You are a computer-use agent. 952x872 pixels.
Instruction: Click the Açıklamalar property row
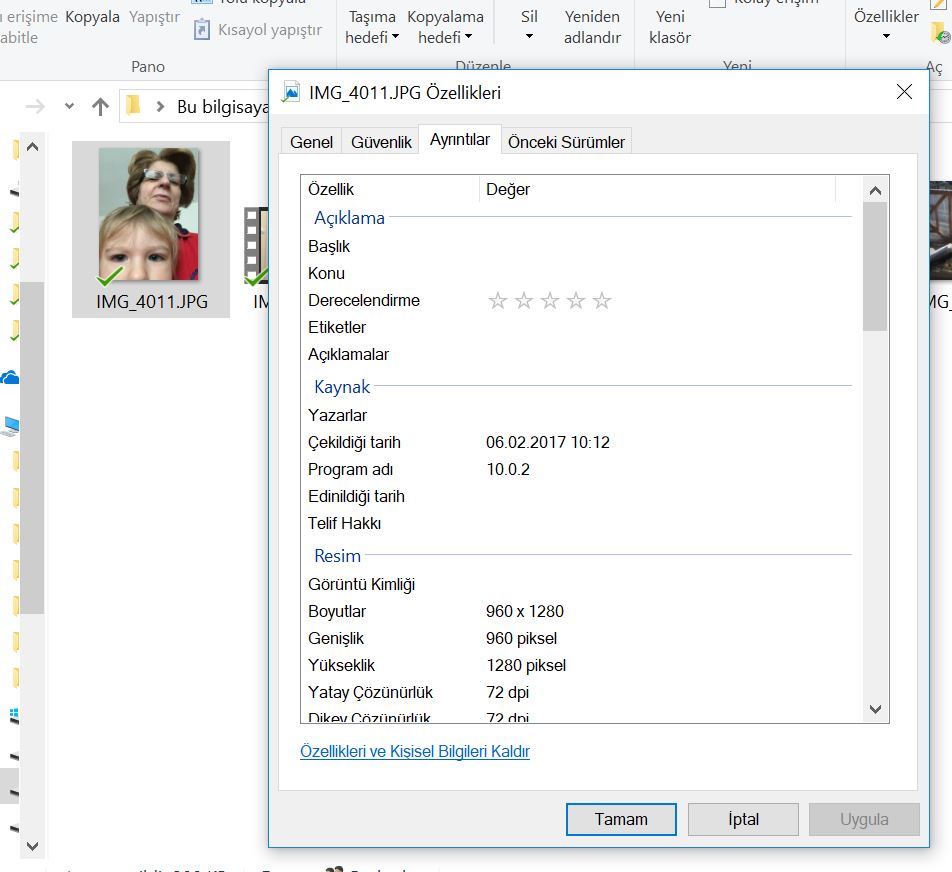(x=580, y=354)
